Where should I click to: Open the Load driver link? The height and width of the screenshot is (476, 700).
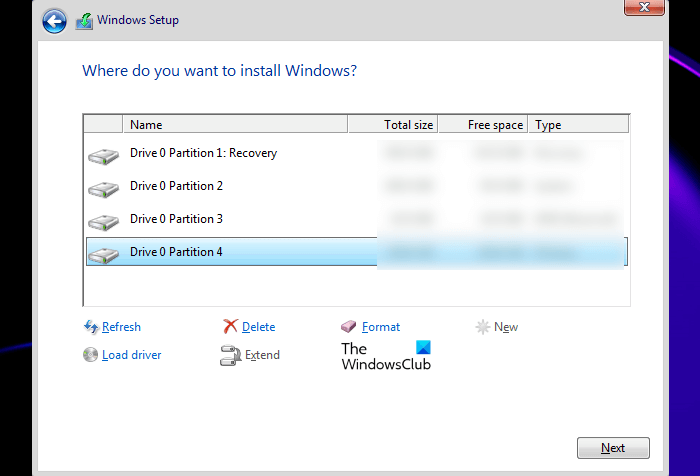click(131, 355)
